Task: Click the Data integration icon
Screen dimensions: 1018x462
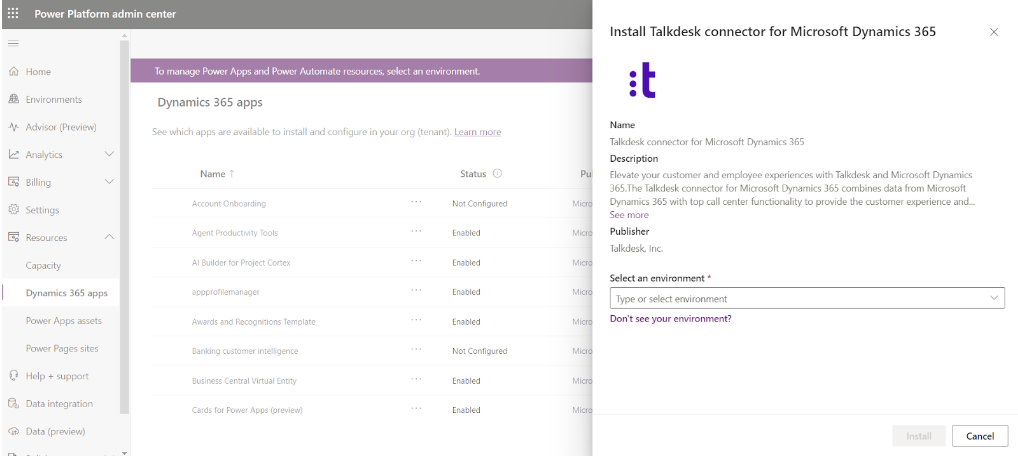Action: [x=14, y=404]
